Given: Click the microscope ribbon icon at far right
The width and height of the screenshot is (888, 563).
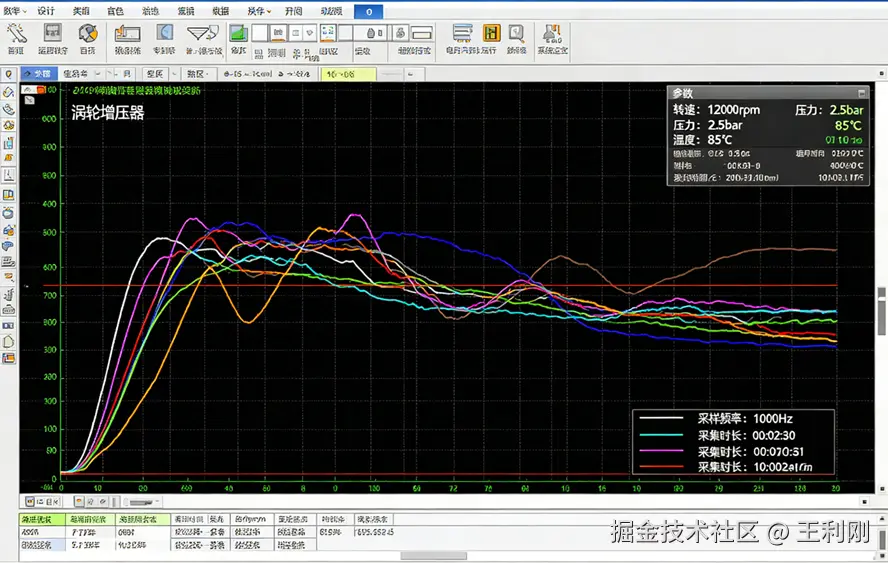Looking at the screenshot, I should (552, 33).
